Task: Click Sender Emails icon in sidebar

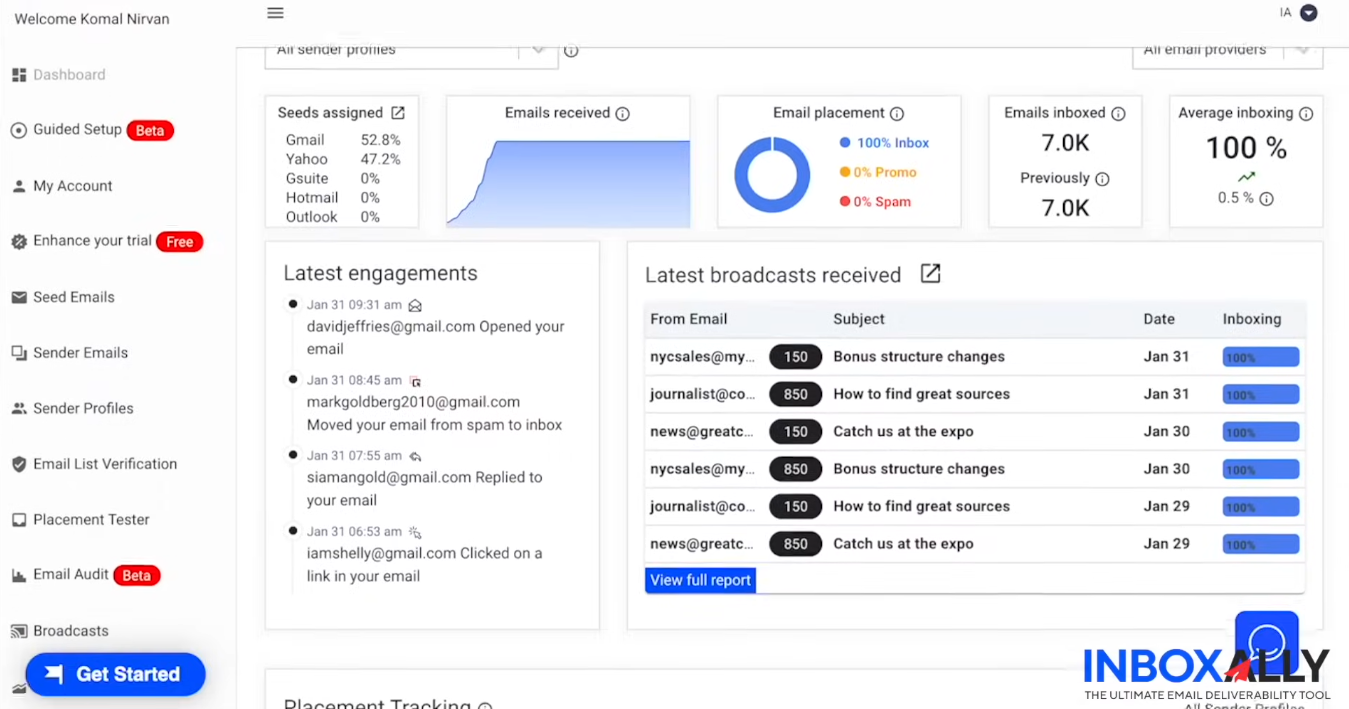Action: [x=18, y=353]
